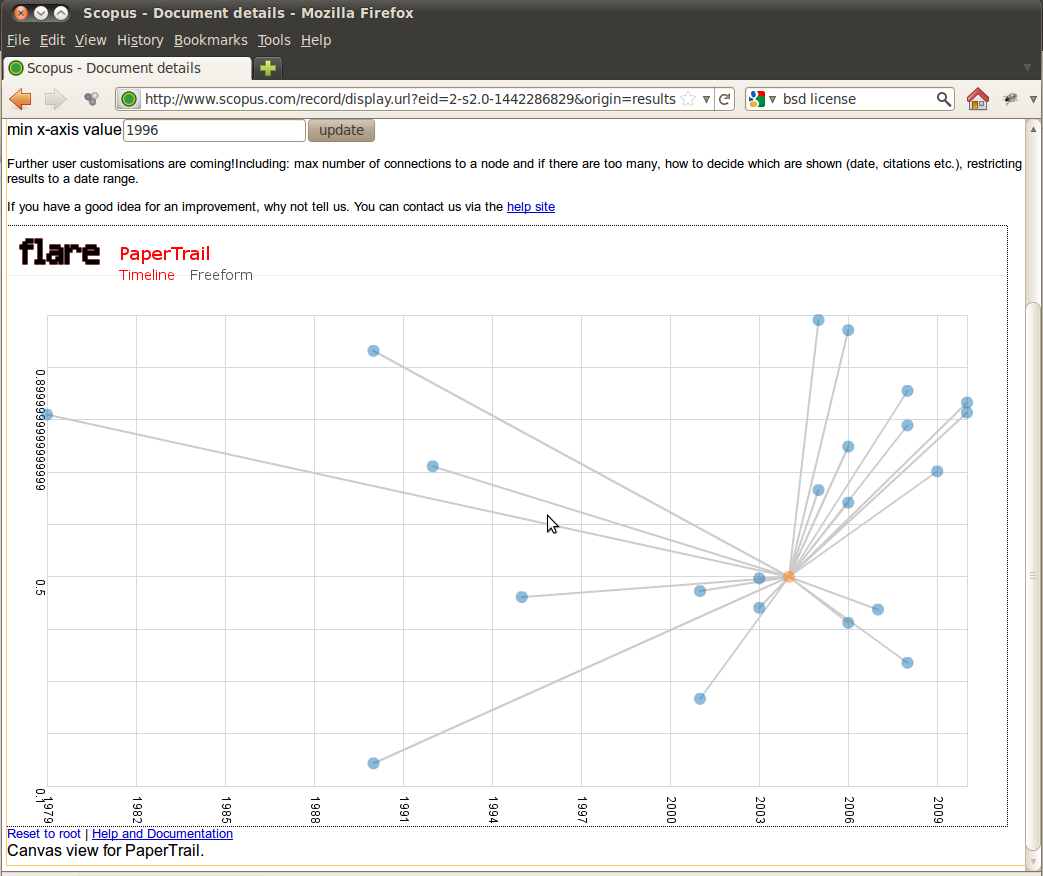Open the Tools menu
Image resolution: width=1043 pixels, height=876 pixels.
point(274,40)
